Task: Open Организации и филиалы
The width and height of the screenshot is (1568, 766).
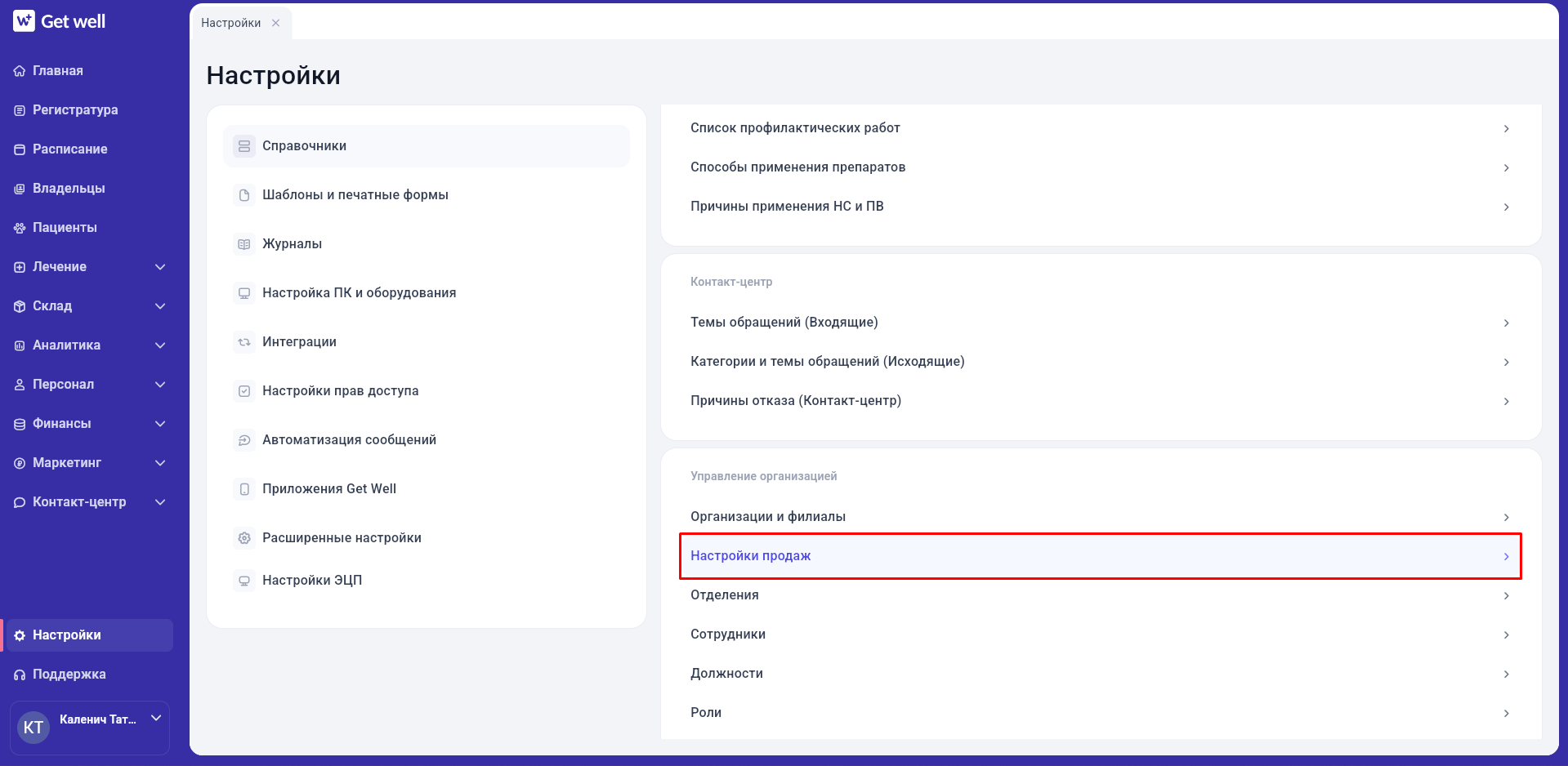Action: (1101, 517)
